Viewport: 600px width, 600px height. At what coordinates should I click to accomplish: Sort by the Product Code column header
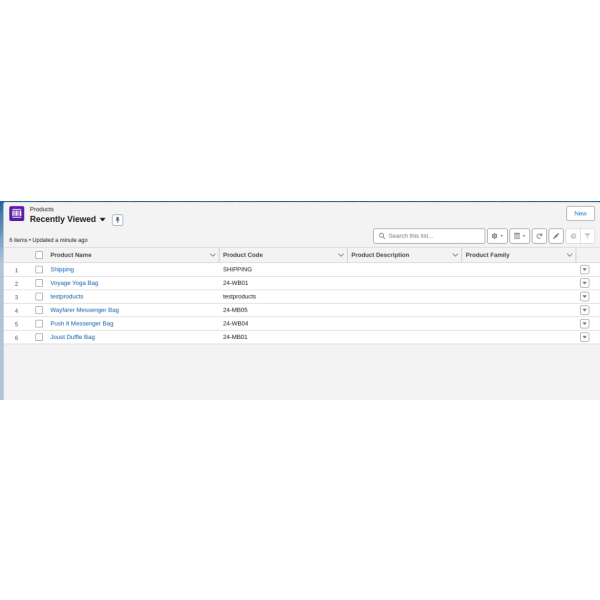(243, 255)
